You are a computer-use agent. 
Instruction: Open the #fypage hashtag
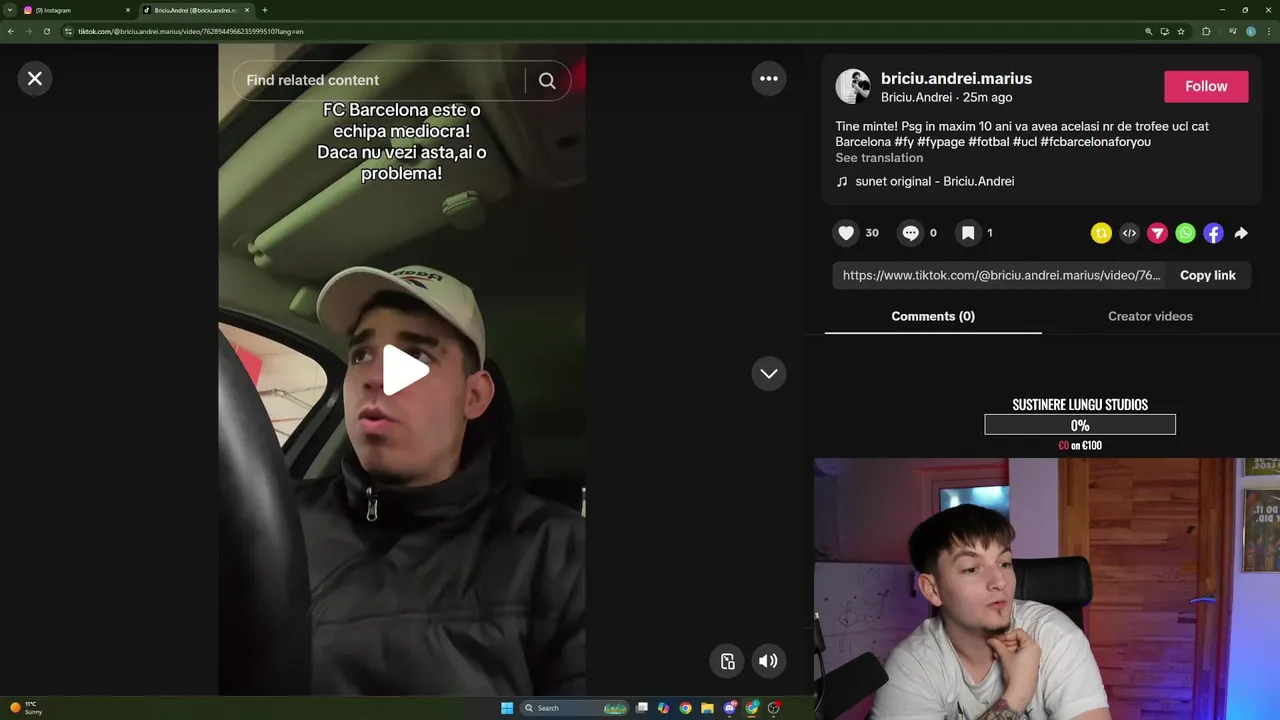point(941,142)
